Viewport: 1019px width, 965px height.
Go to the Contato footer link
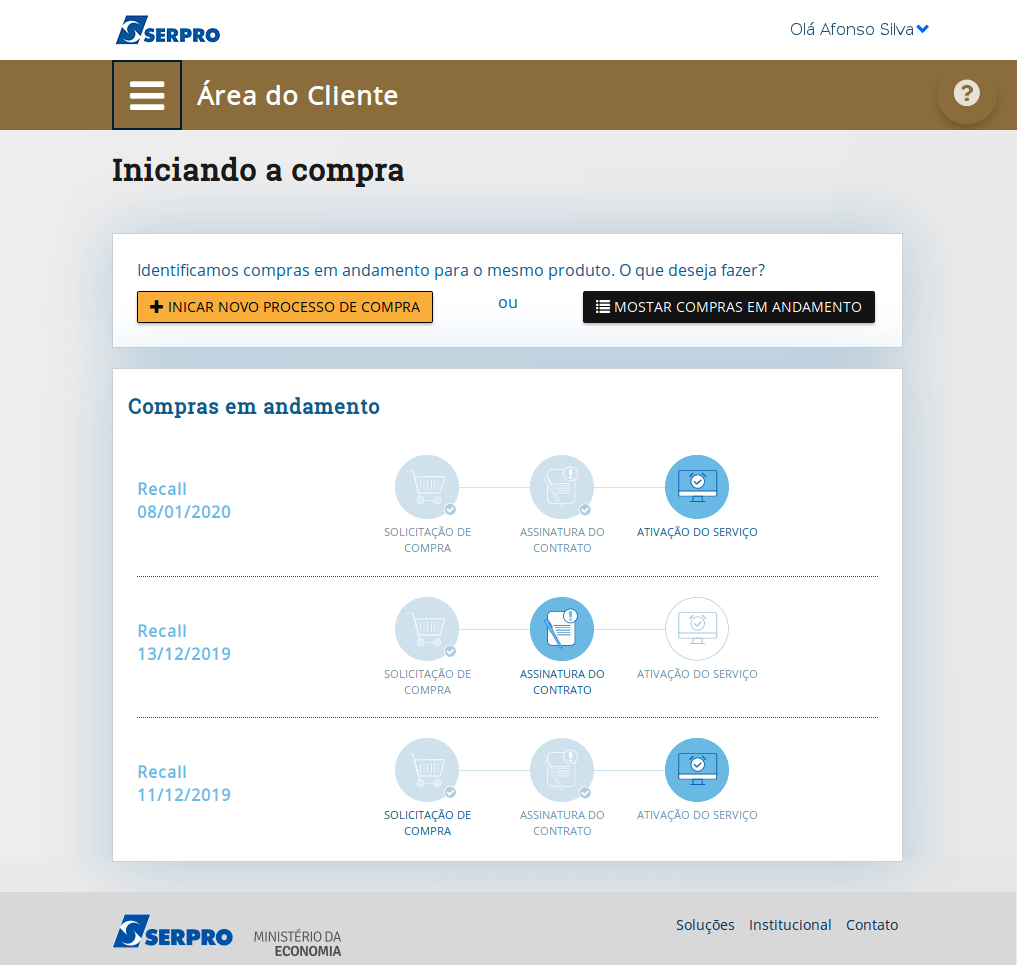coord(872,925)
